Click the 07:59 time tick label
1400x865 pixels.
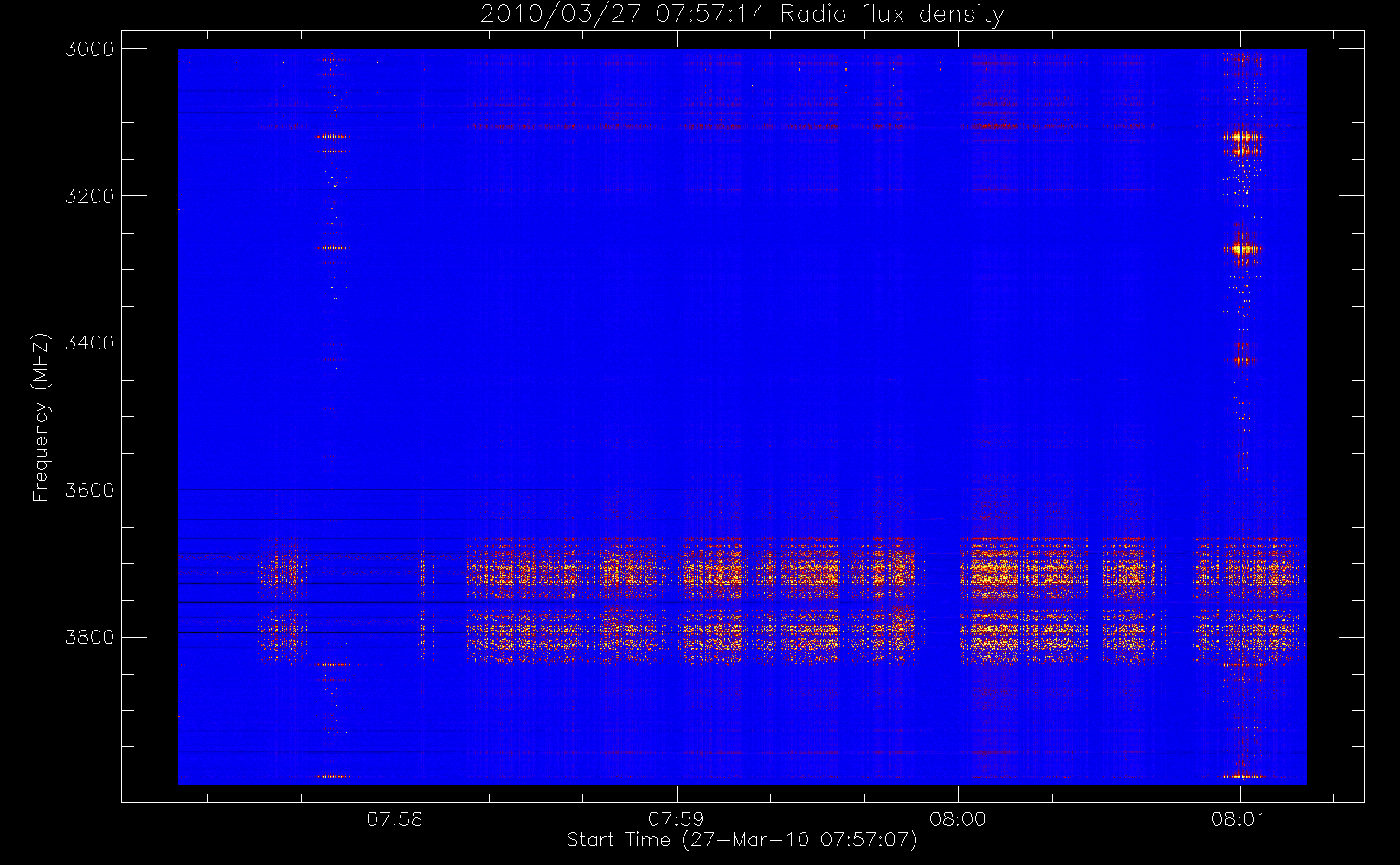(x=676, y=819)
